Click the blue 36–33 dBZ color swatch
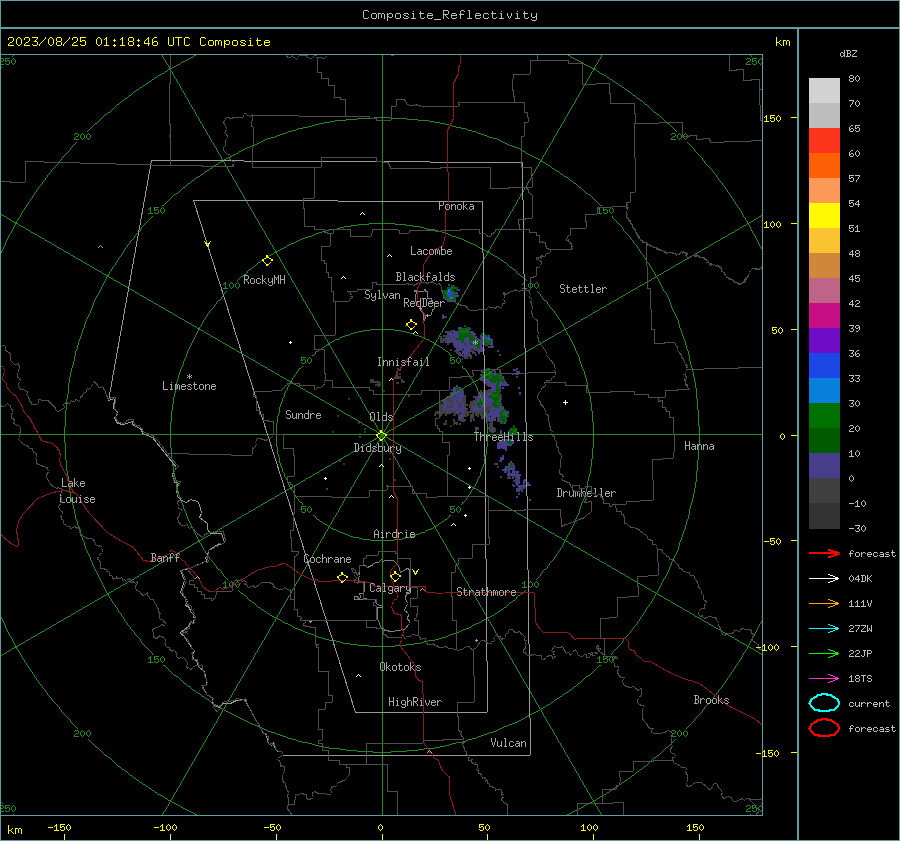Image resolution: width=900 pixels, height=841 pixels. click(824, 366)
